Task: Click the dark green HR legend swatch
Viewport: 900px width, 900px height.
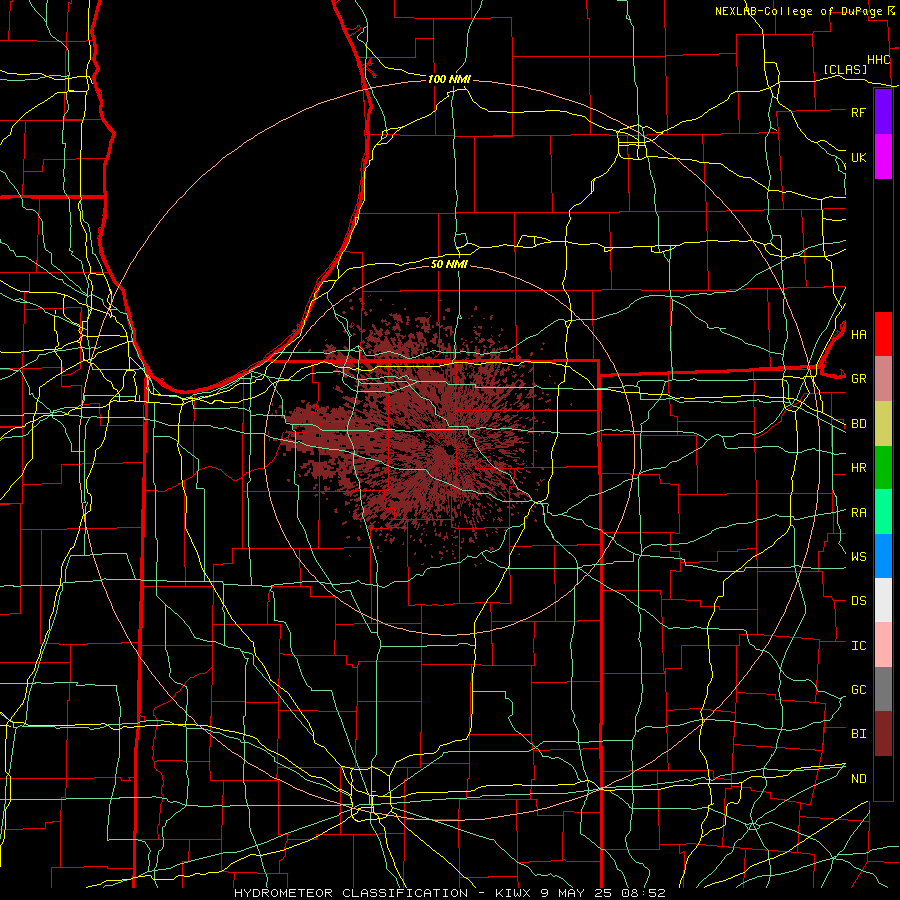Action: coord(883,468)
